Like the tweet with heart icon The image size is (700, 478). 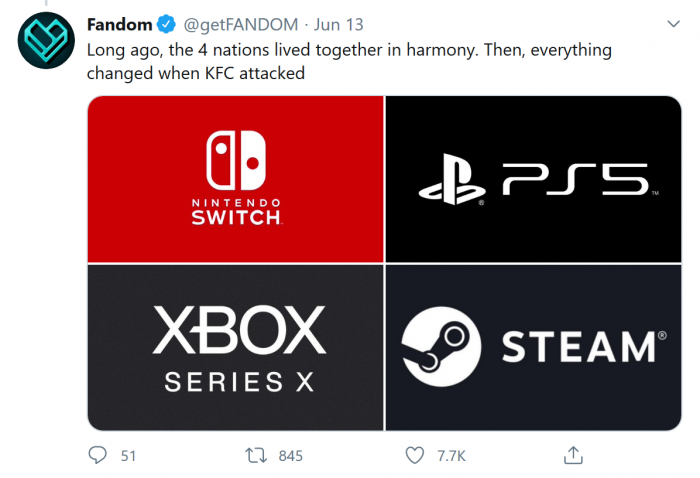click(x=415, y=455)
